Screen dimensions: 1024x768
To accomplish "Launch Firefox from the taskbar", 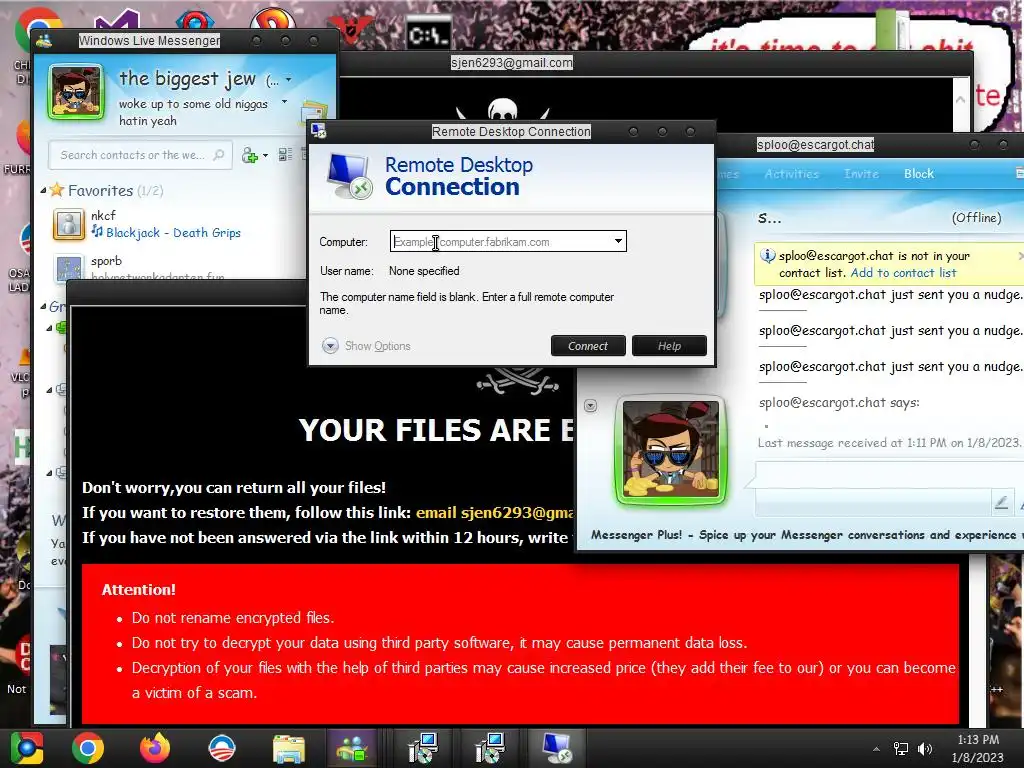I will pyautogui.click(x=155, y=748).
